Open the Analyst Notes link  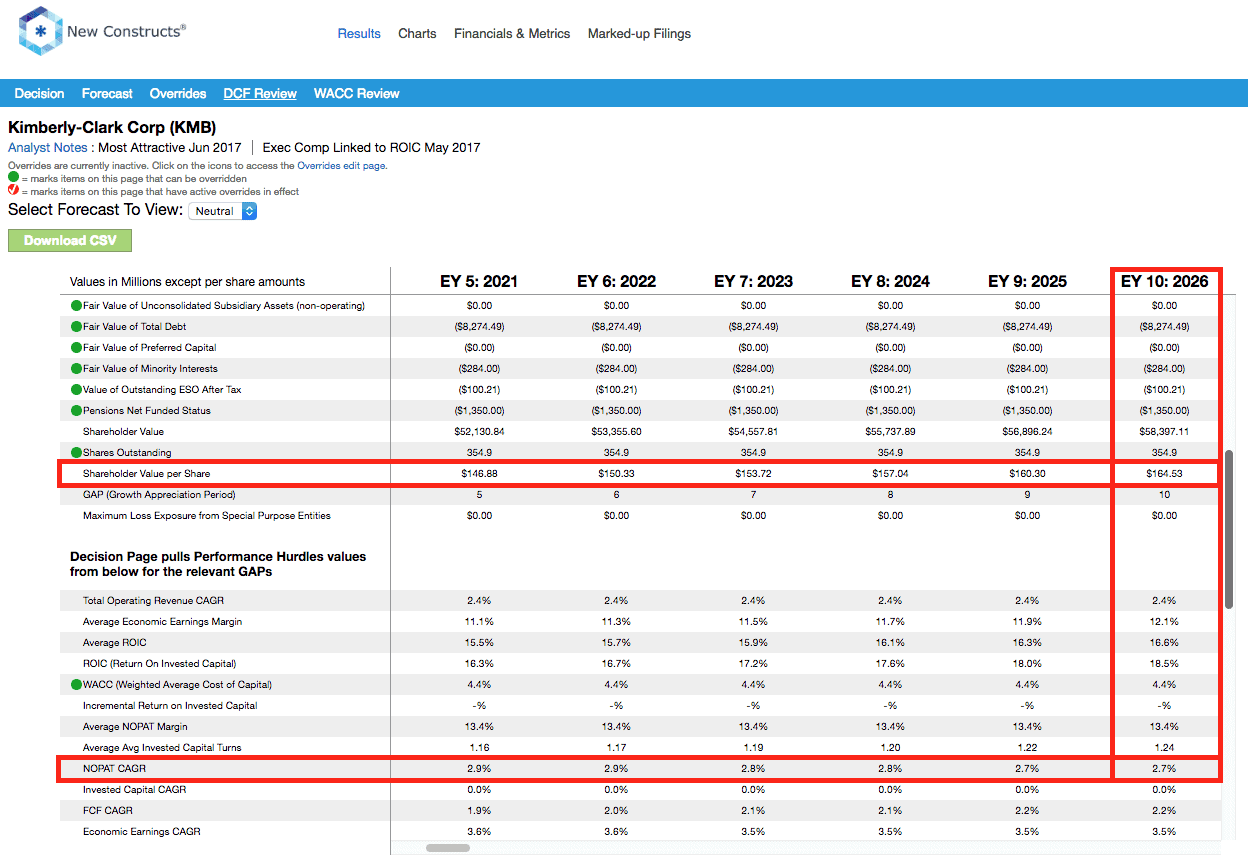[48, 147]
